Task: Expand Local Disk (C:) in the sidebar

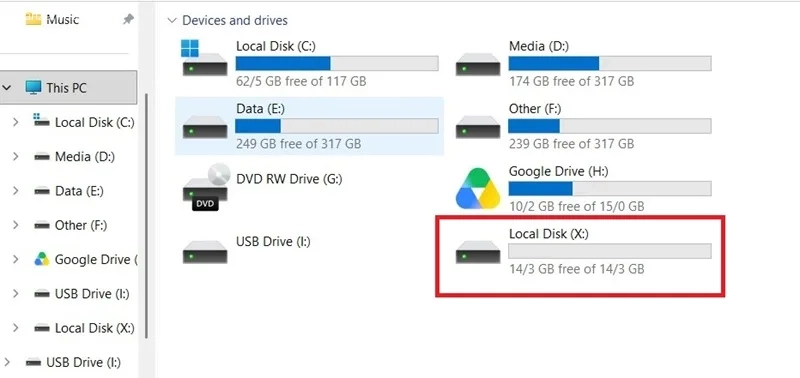Action: pyautogui.click(x=15, y=122)
